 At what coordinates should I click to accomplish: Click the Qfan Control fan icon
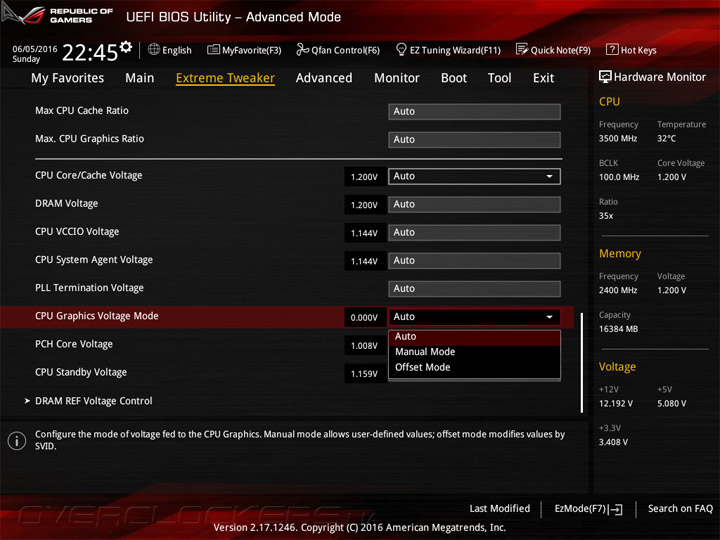(303, 49)
